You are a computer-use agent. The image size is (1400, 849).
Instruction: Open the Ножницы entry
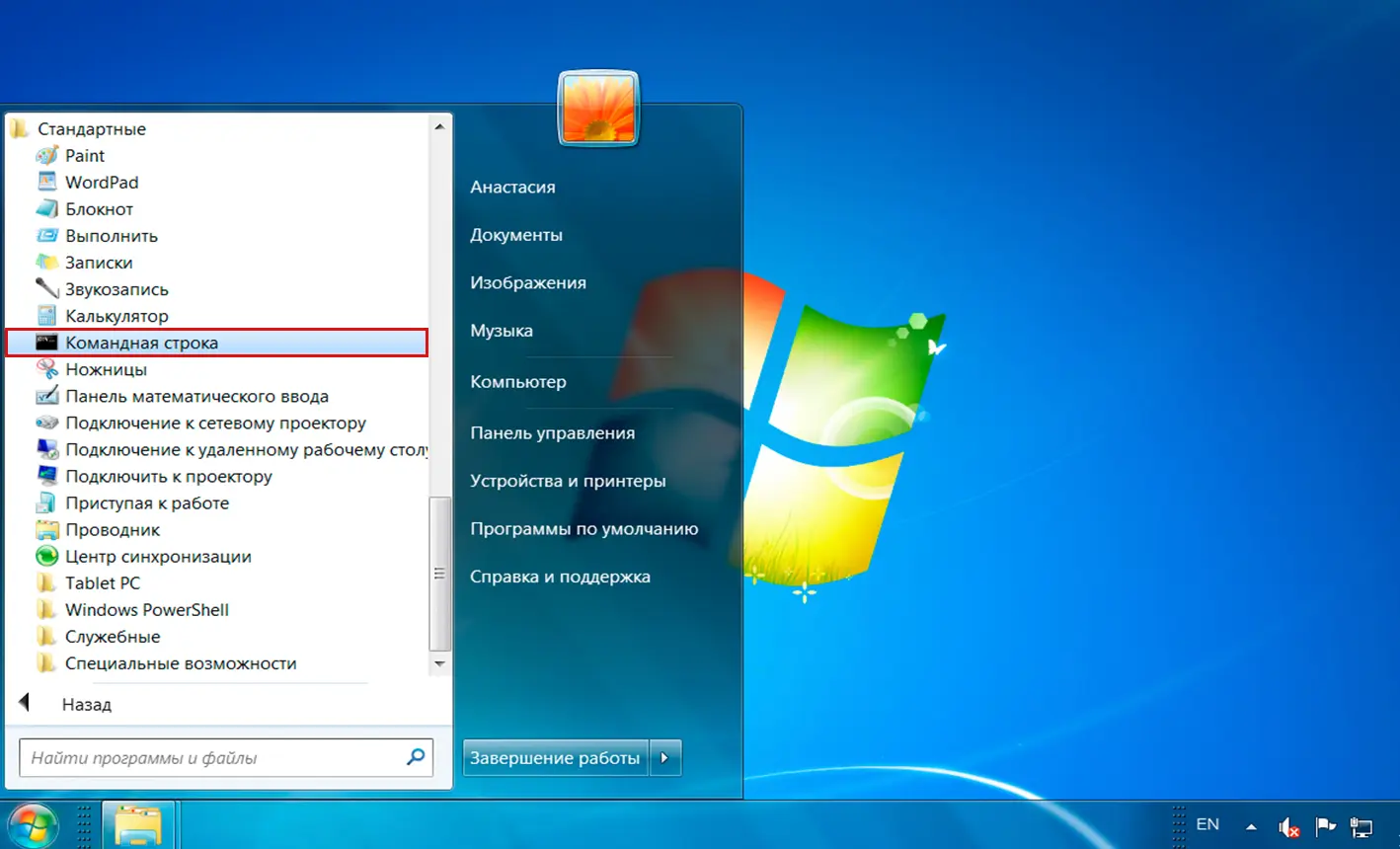pos(106,369)
